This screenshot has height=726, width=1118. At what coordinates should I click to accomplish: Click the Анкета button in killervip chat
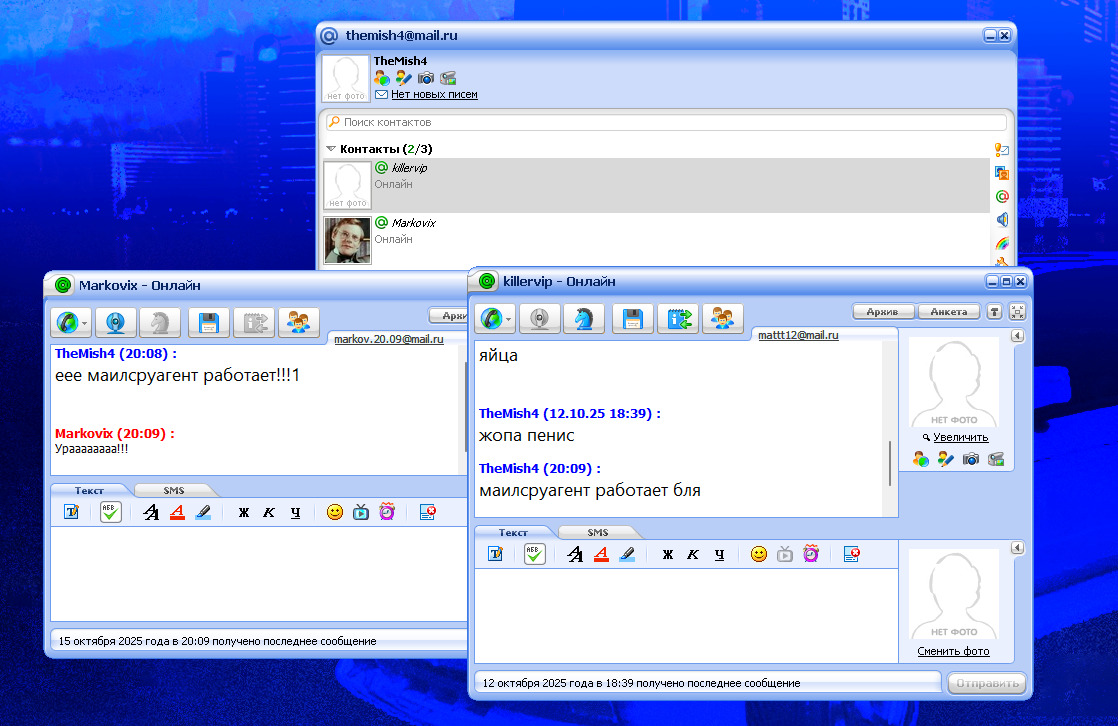tap(948, 311)
